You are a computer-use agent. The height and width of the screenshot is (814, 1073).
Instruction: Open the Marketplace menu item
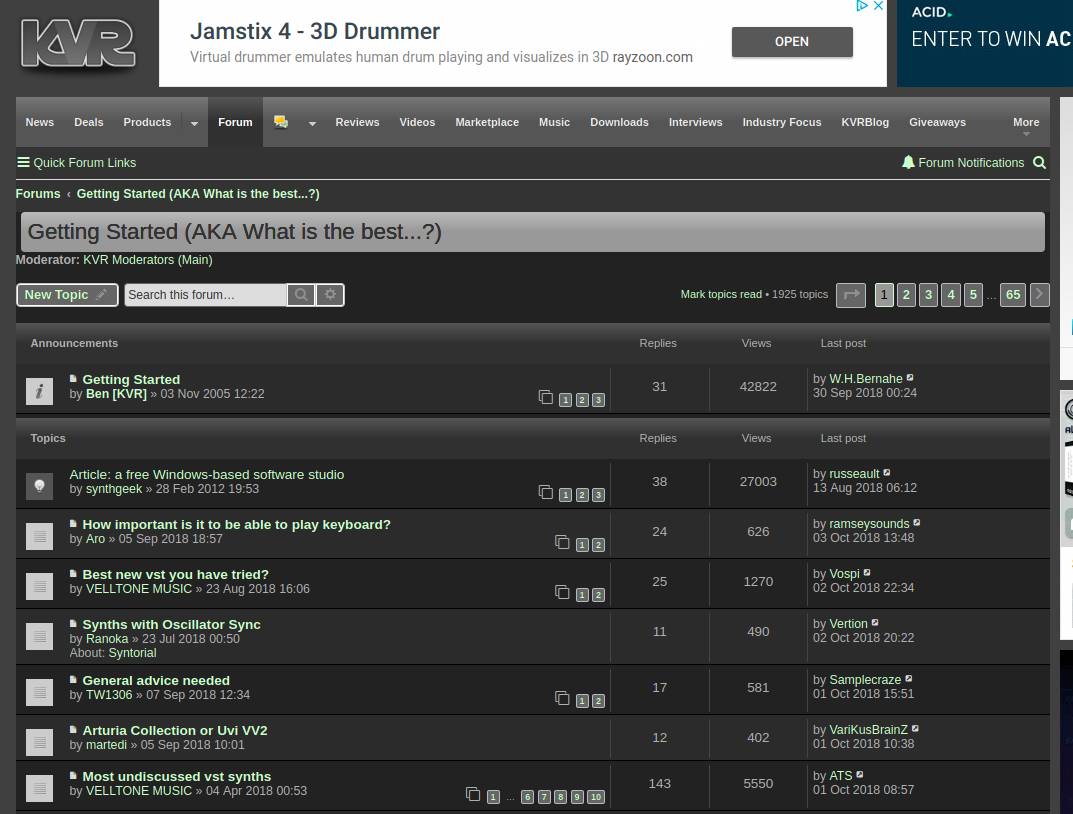(487, 122)
